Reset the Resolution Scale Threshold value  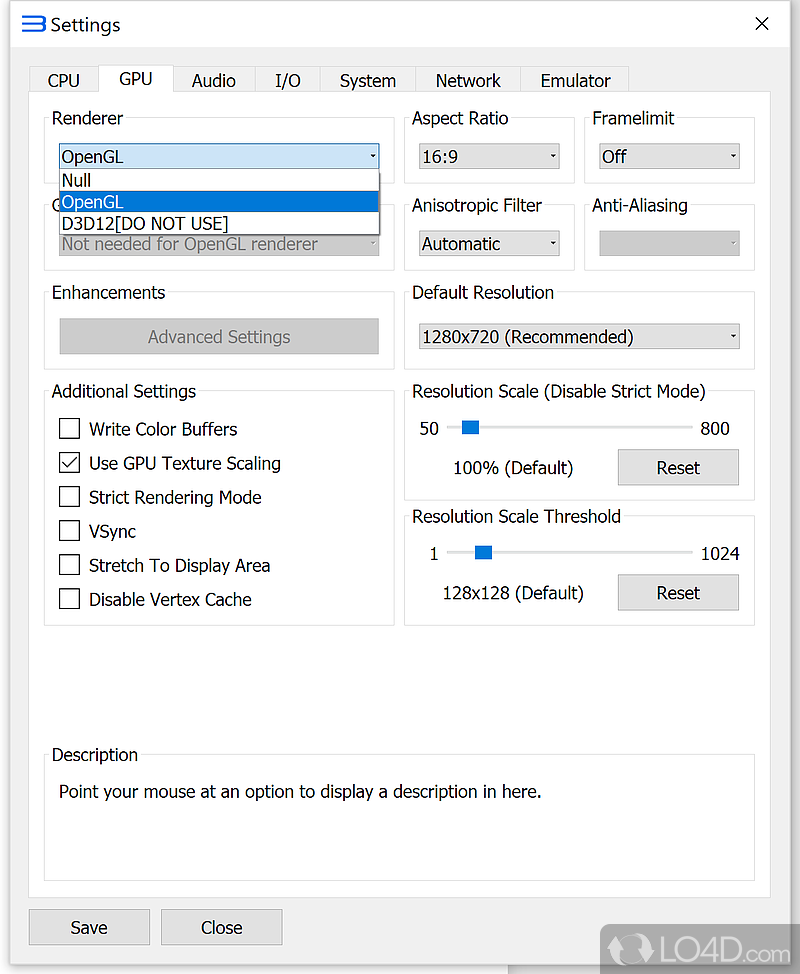point(678,593)
